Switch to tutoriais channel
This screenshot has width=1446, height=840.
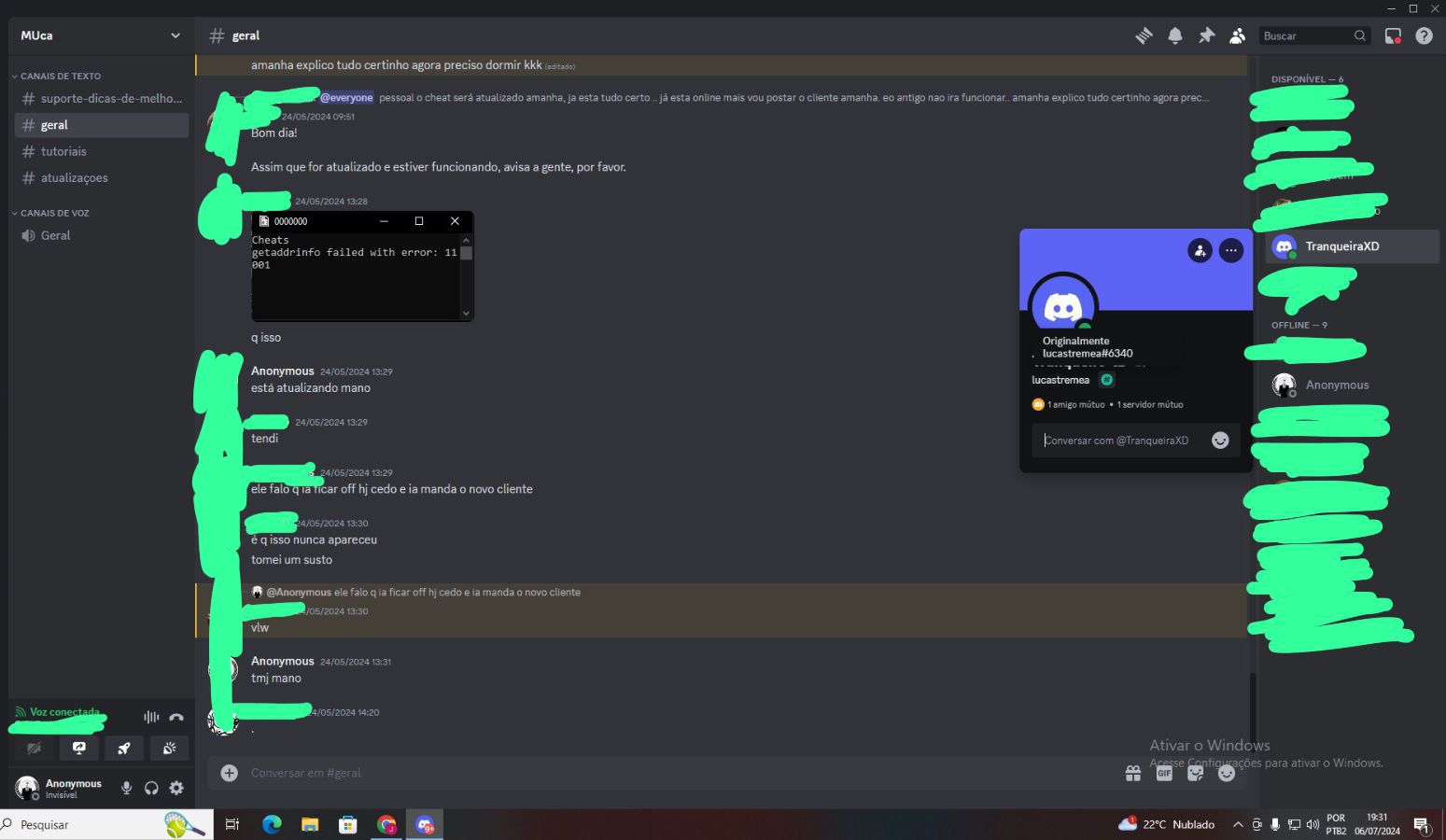[63, 151]
